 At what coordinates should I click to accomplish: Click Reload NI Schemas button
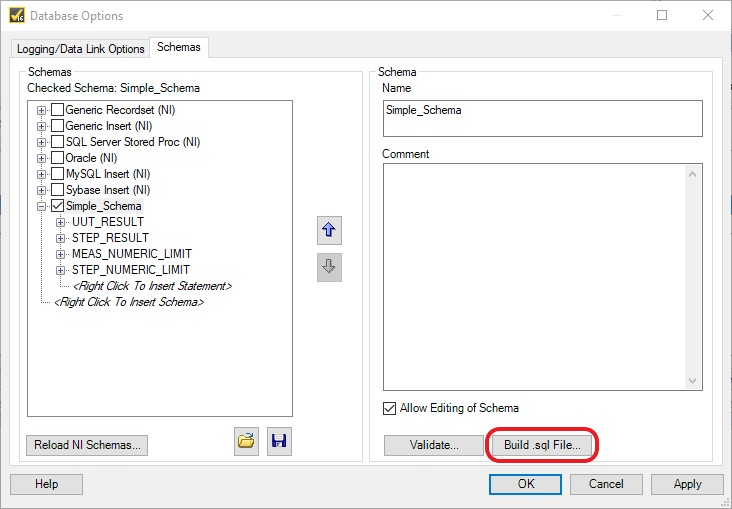(87, 445)
